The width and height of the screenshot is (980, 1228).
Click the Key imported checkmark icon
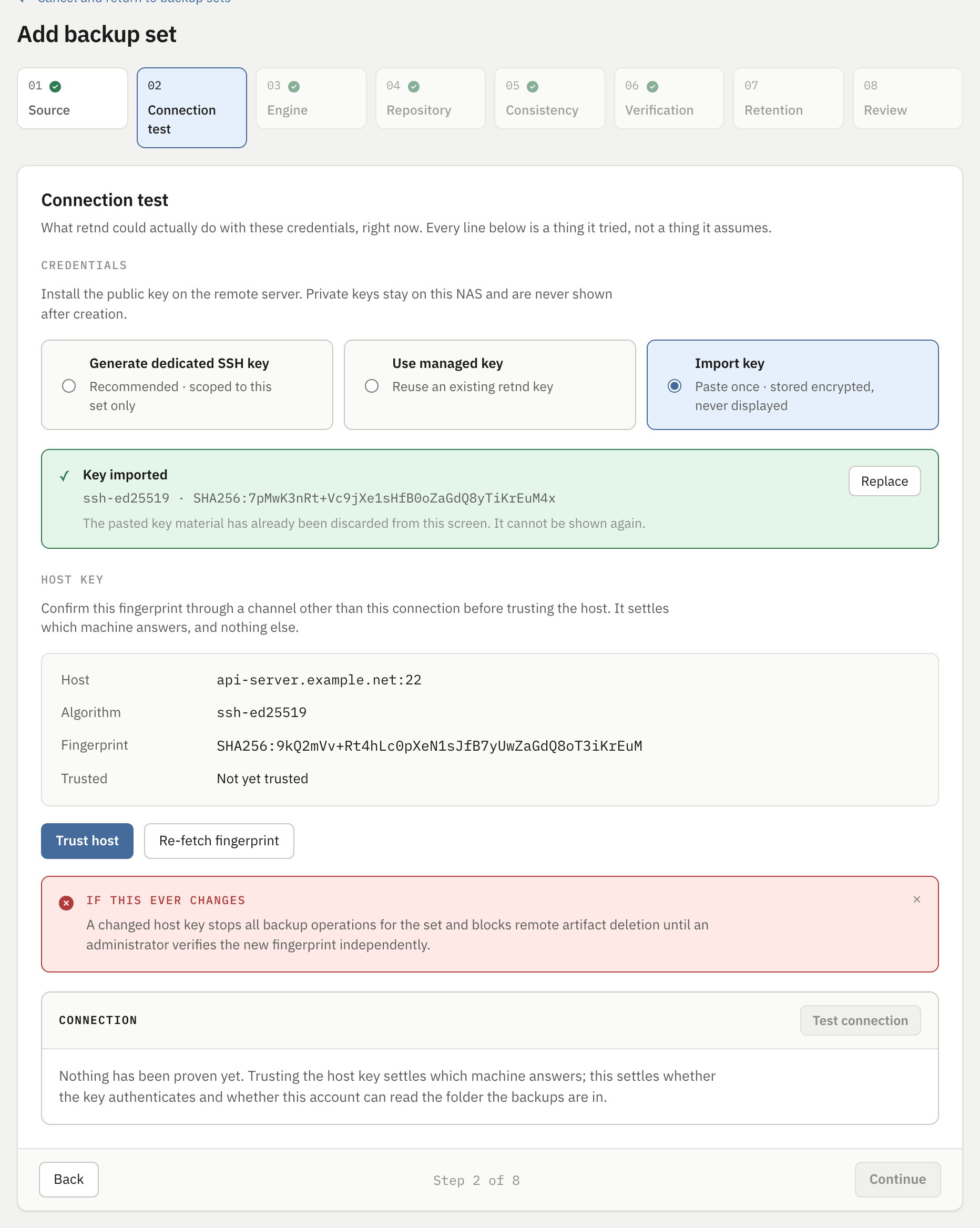click(65, 476)
